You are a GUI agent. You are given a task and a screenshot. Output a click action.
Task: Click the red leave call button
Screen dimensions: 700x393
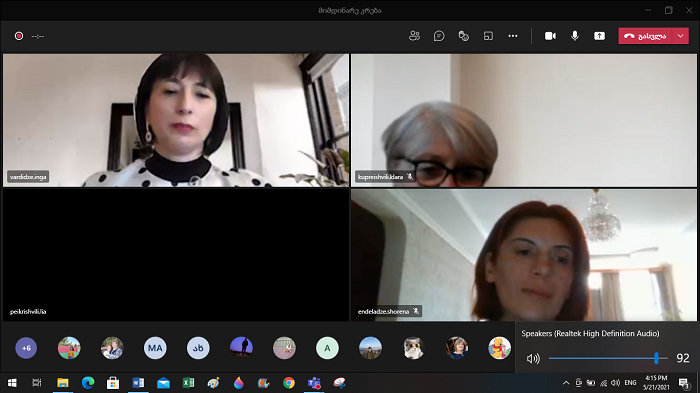[x=645, y=36]
